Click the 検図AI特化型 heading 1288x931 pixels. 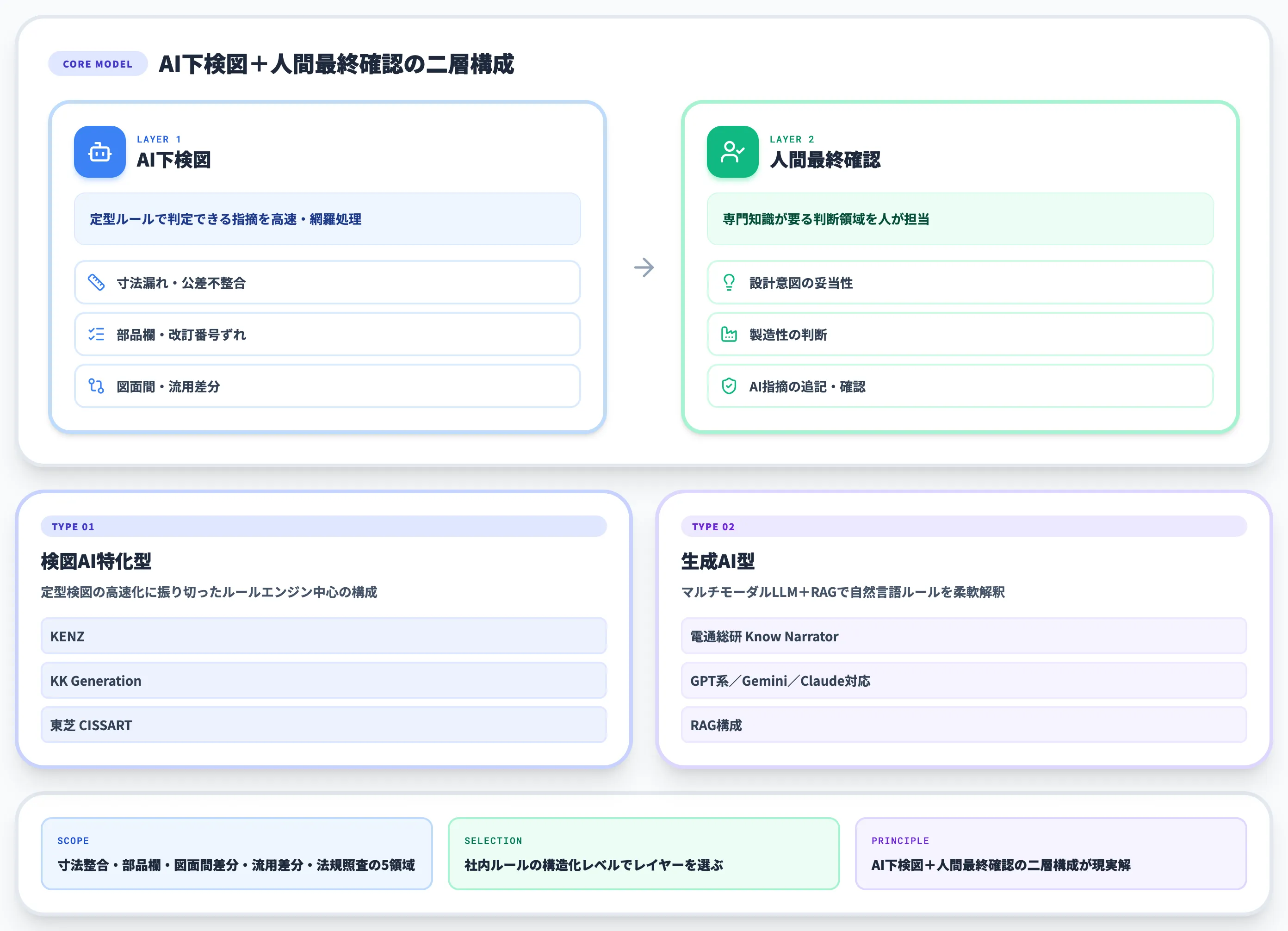[x=96, y=561]
